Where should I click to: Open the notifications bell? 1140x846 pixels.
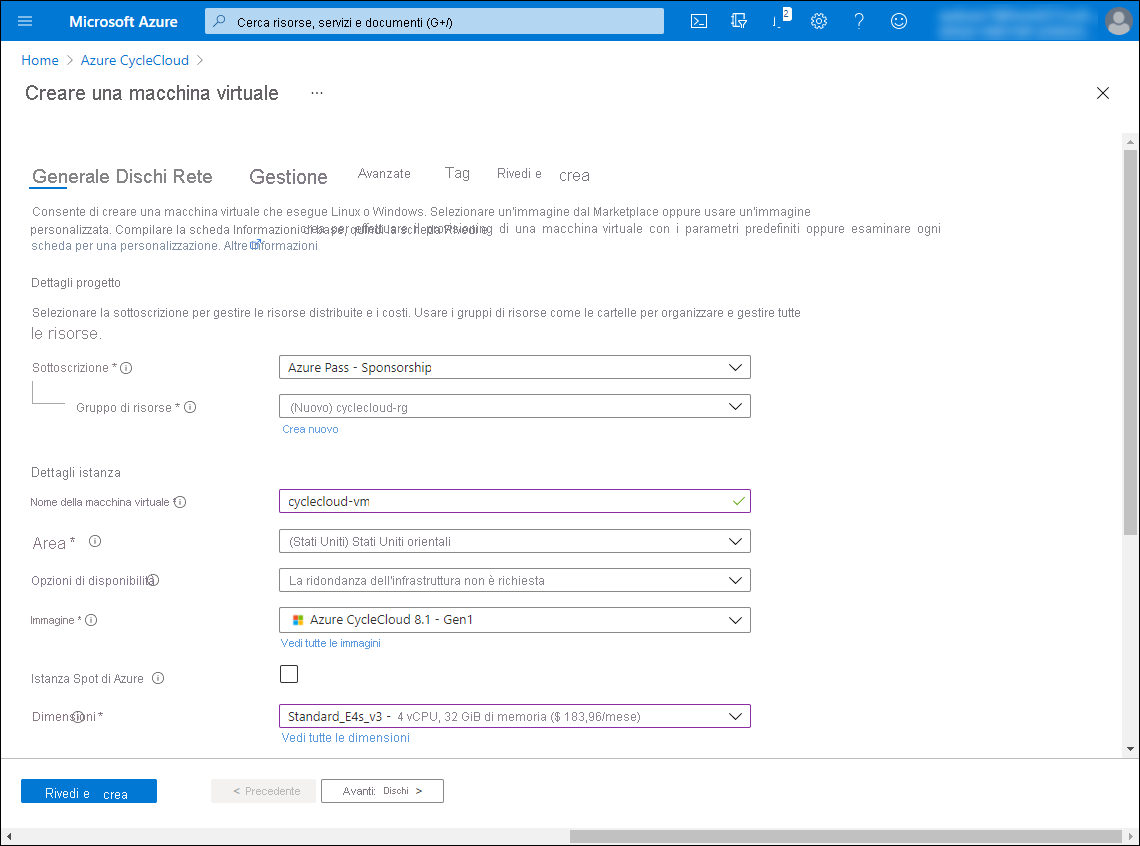(779, 20)
